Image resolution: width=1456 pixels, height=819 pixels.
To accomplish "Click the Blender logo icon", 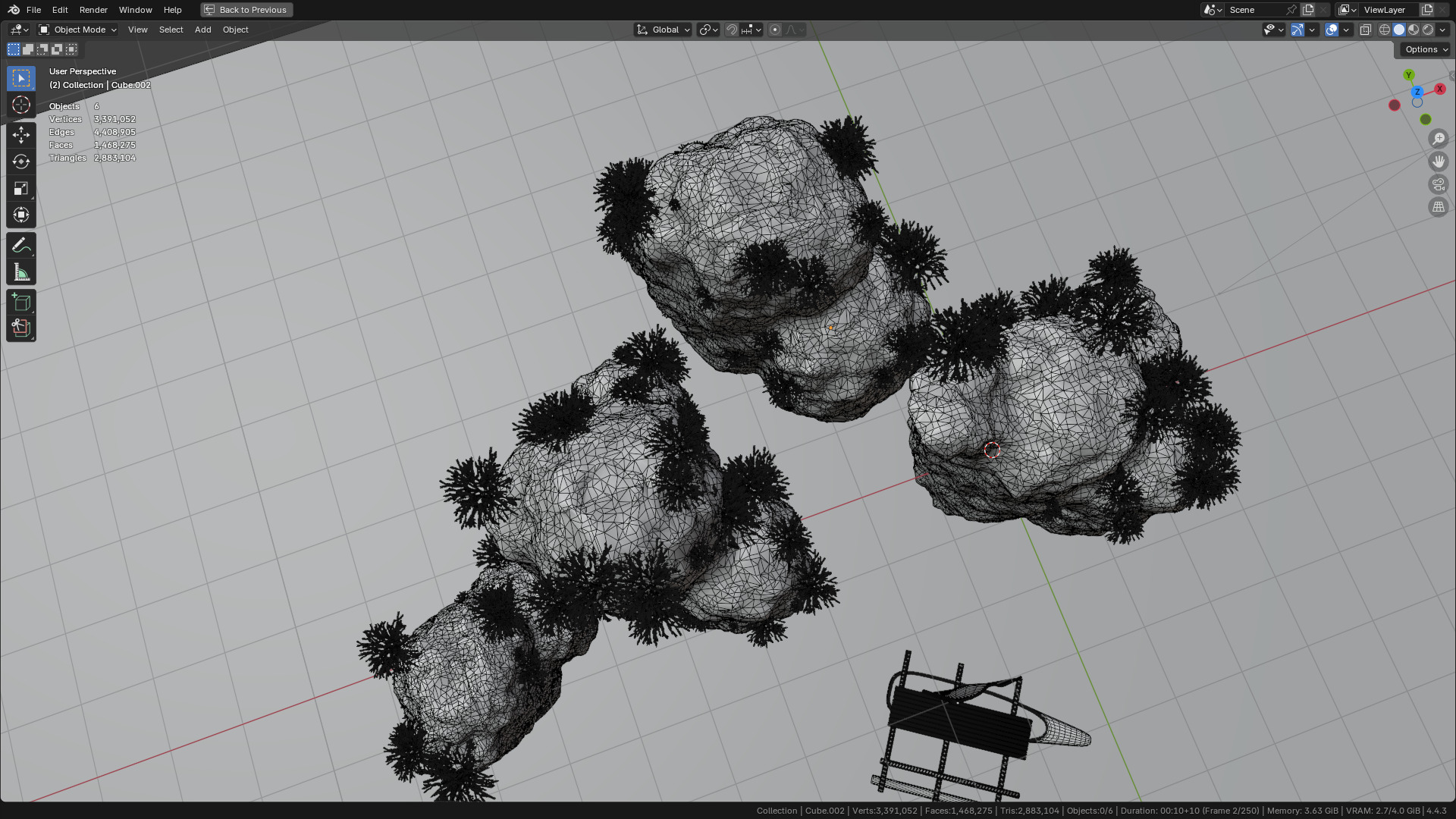I will (x=13, y=10).
